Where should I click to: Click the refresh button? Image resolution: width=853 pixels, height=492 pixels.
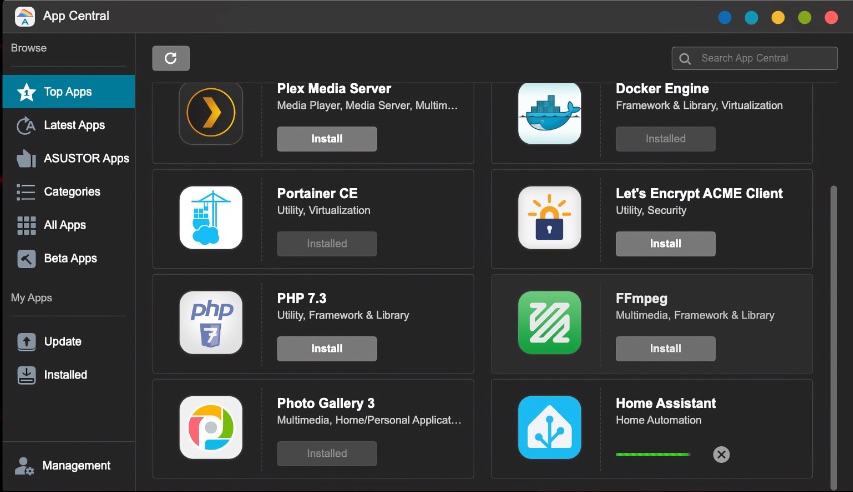pyautogui.click(x=171, y=58)
